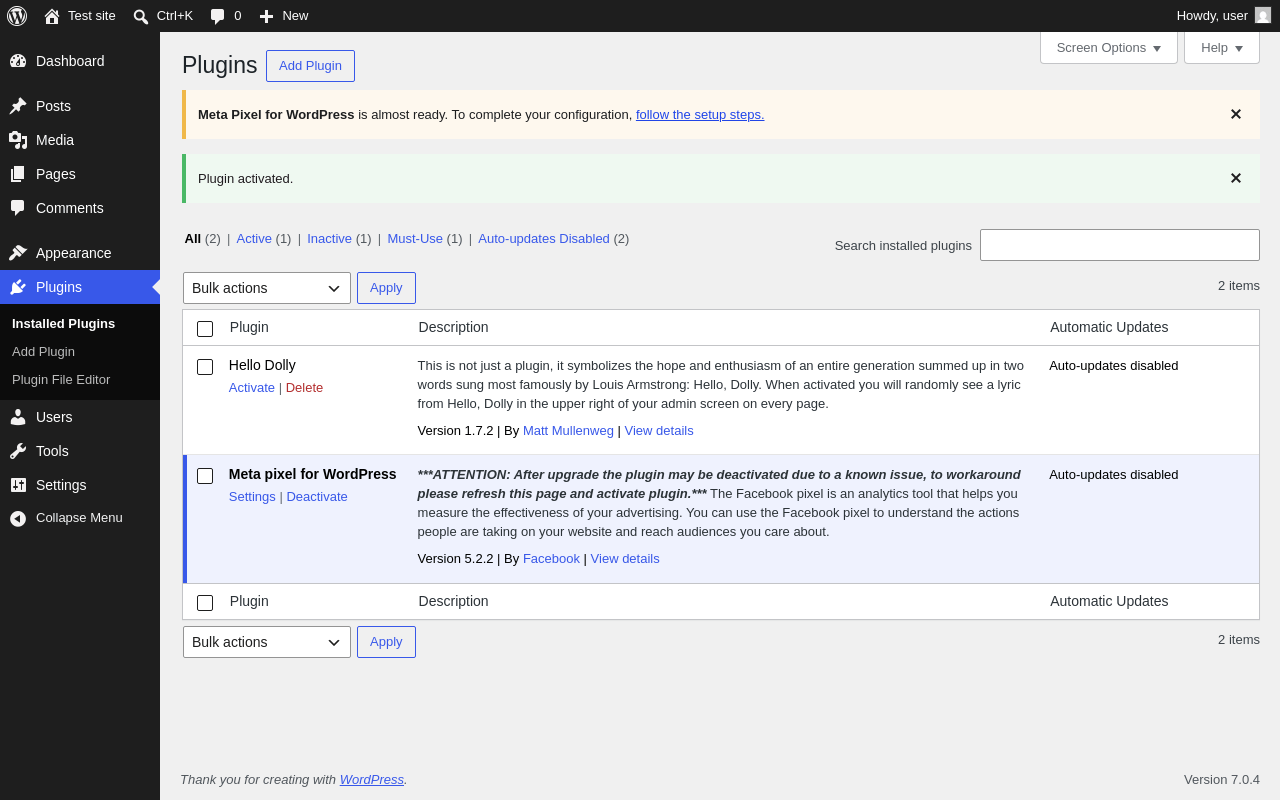1280x800 pixels.
Task: Click the Version 7.0.4 footer text
Action: 1222,780
